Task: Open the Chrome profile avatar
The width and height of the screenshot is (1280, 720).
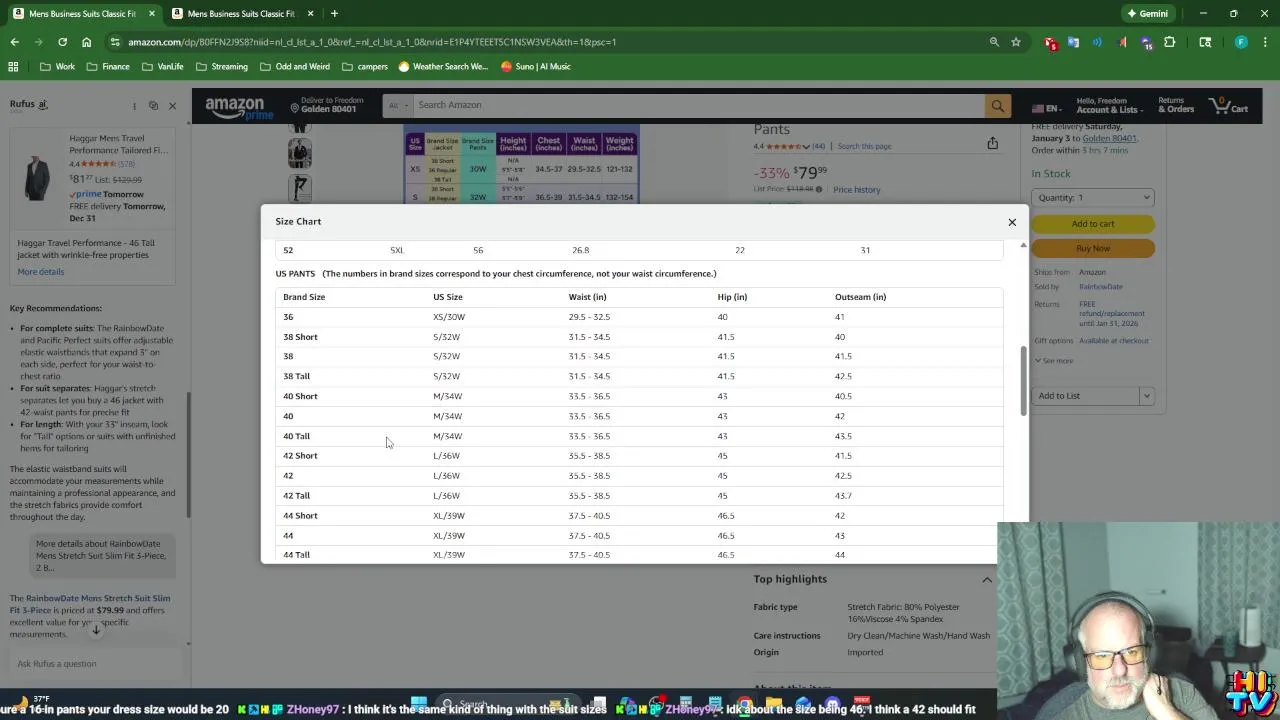Action: (x=1241, y=42)
